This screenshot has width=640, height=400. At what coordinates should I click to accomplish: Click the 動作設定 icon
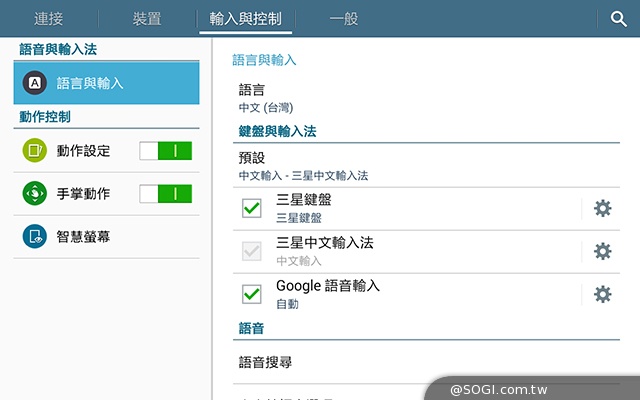tap(35, 150)
